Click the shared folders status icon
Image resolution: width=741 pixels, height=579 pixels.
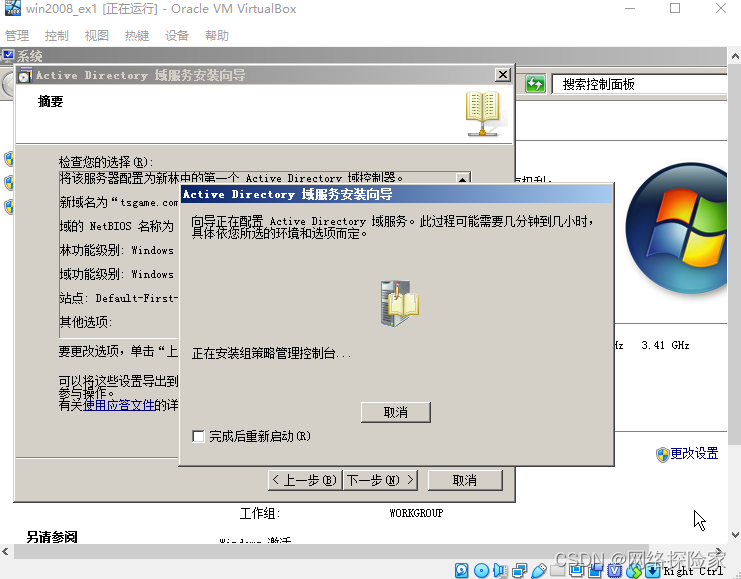(557, 570)
